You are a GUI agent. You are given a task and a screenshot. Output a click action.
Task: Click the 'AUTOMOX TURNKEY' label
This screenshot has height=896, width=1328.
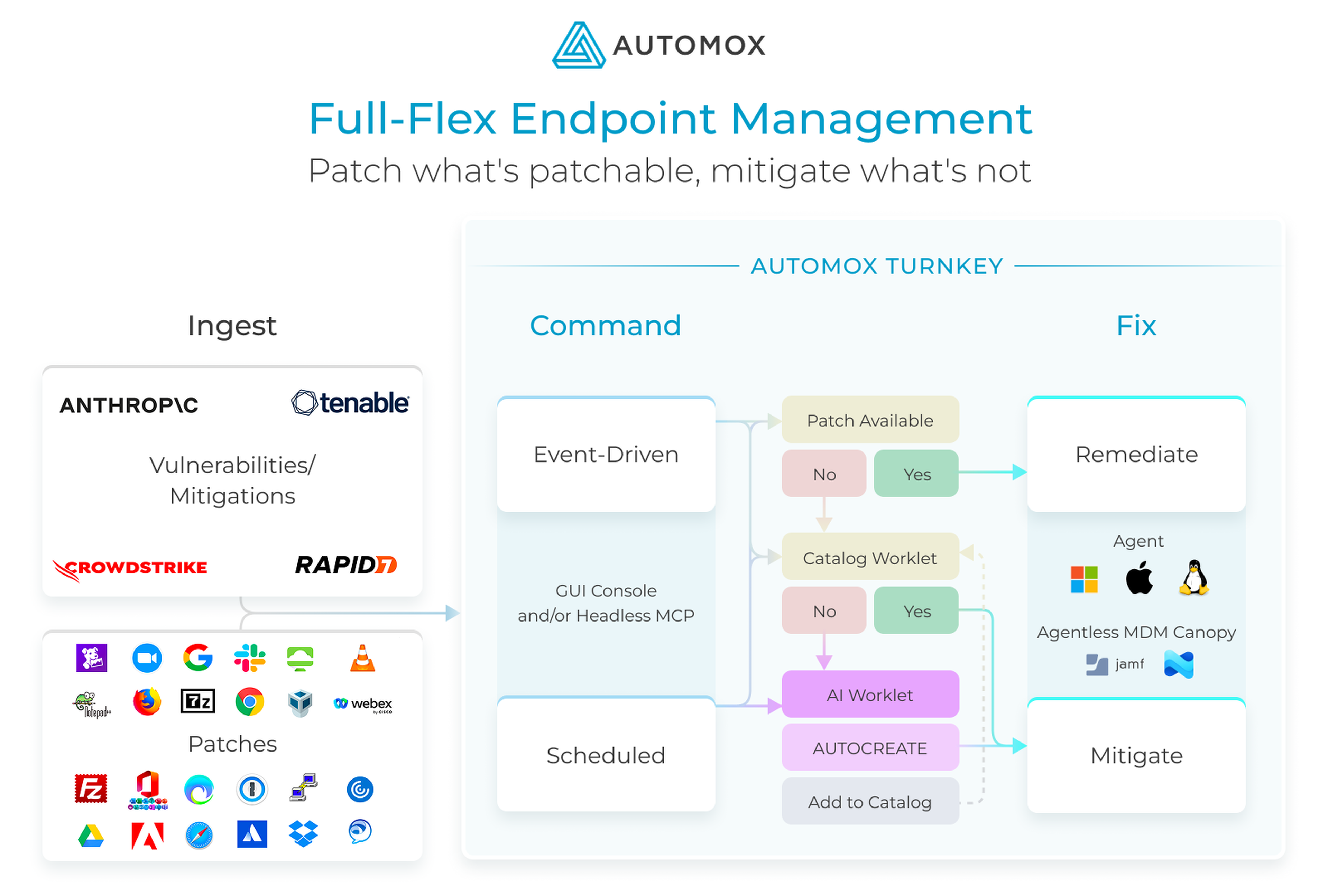click(x=877, y=266)
